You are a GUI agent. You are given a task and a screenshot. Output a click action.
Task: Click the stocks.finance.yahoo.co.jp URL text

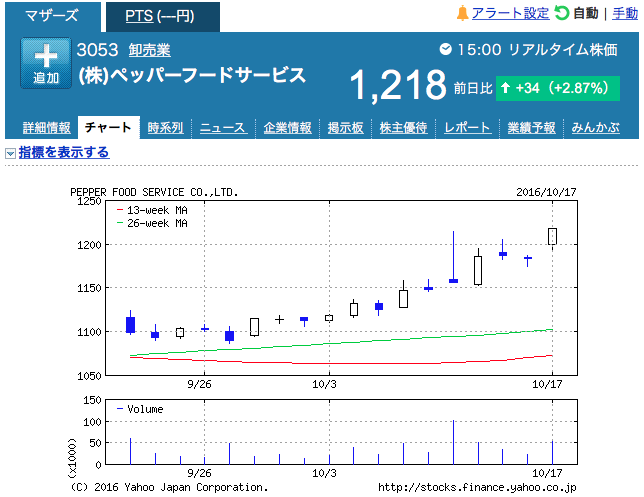click(x=477, y=487)
